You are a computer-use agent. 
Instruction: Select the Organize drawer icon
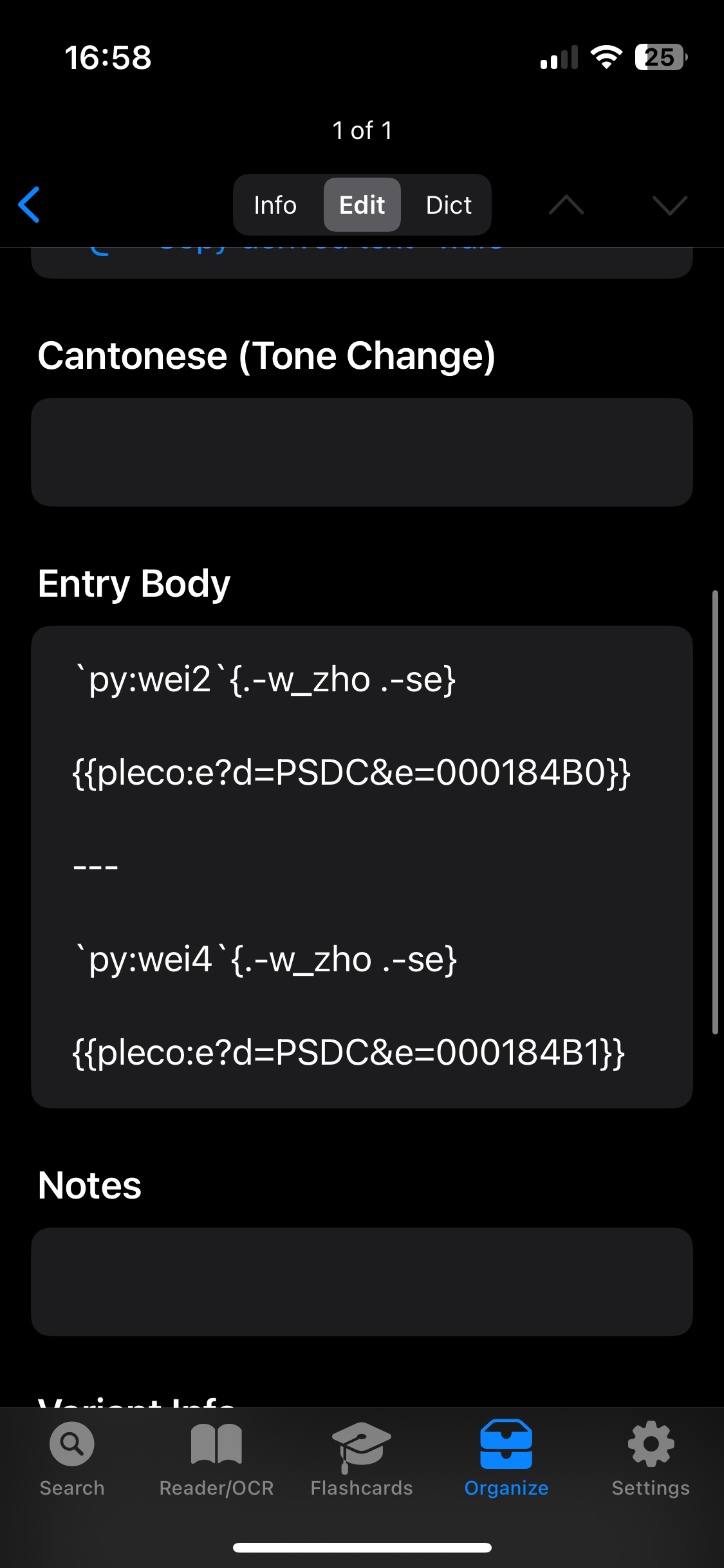506,1444
